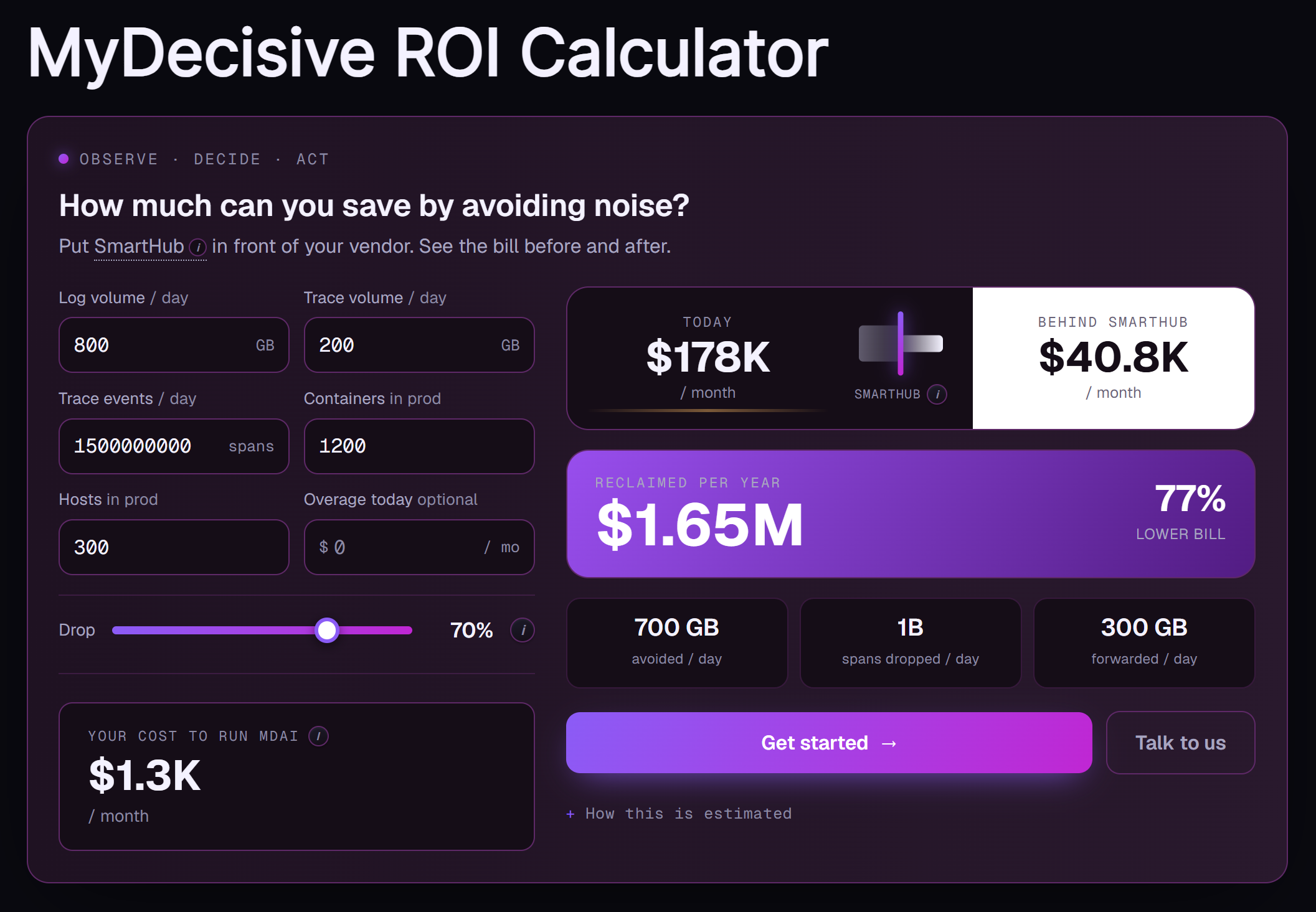Click the Trace events spans input
The width and height of the screenshot is (1316, 912).
(x=174, y=446)
